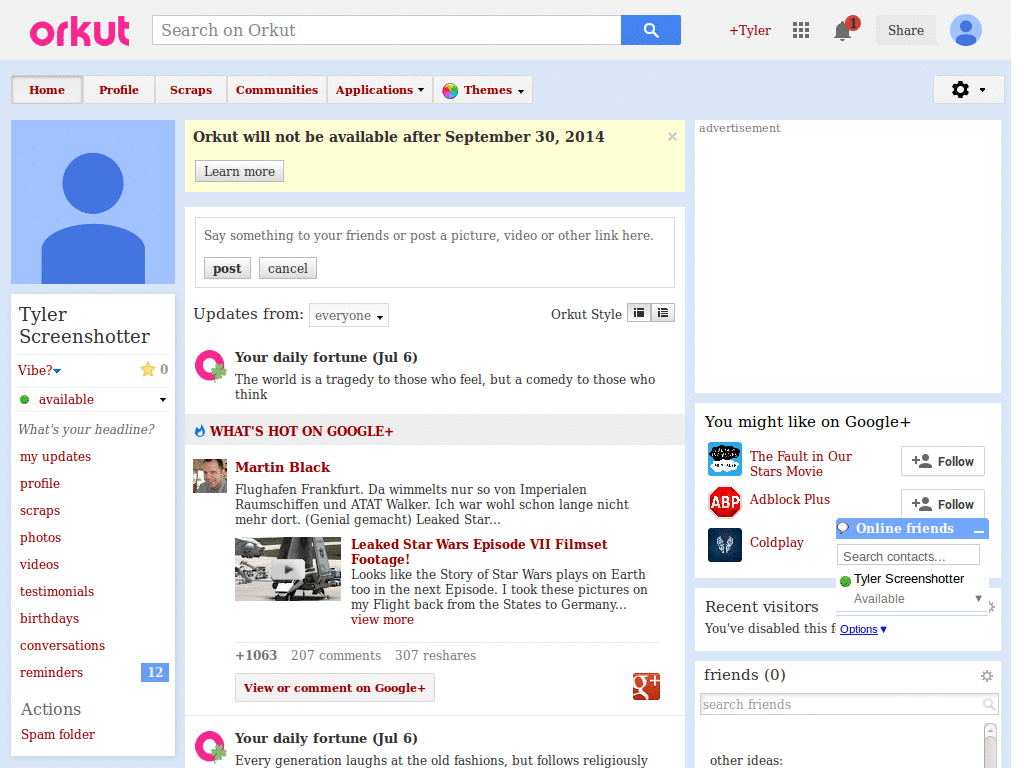Open the Martin Black name link
Screen dimensions: 1024x768
pos(282,468)
